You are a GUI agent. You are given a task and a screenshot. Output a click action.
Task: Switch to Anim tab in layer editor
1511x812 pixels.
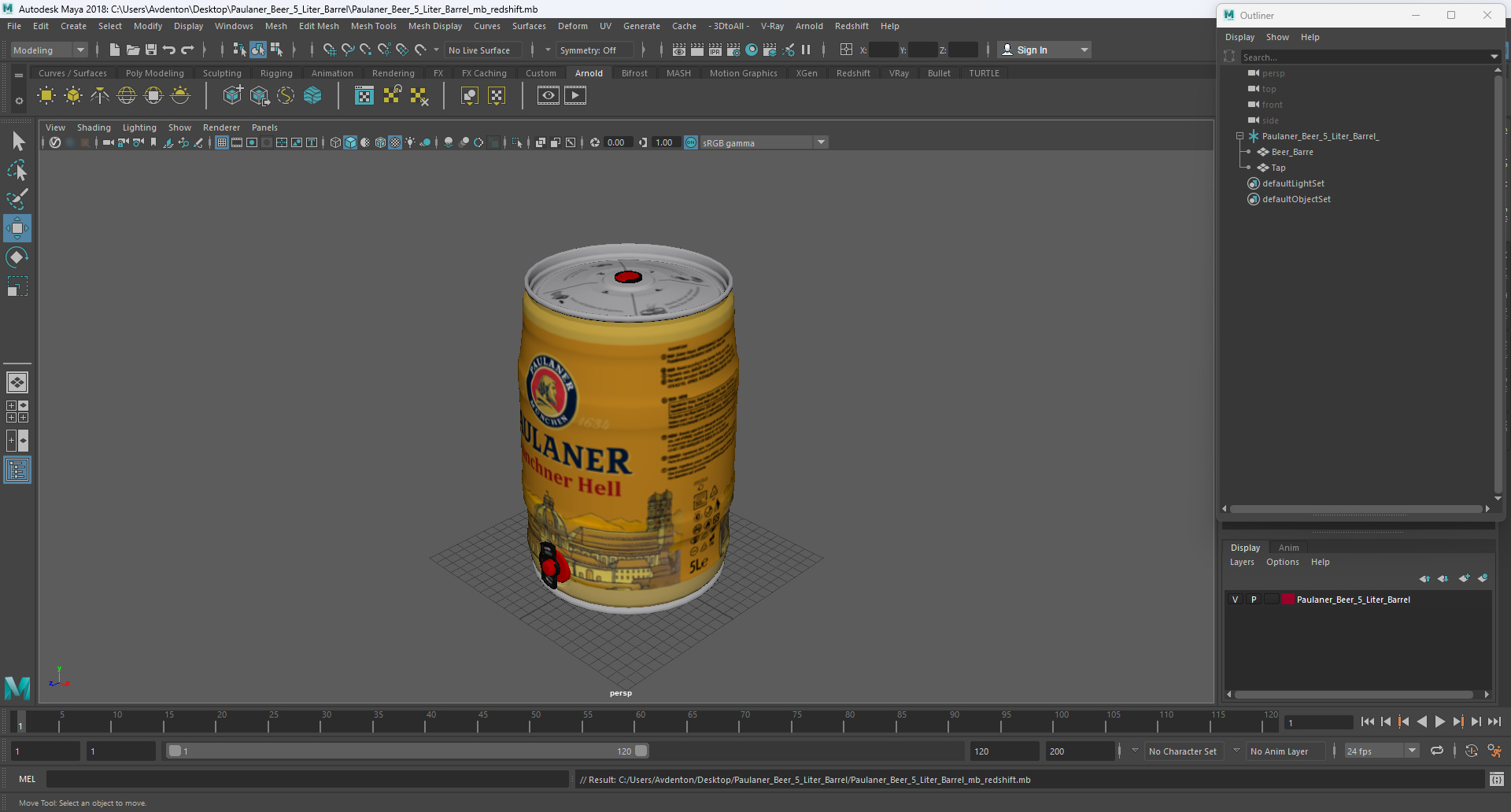click(1288, 548)
